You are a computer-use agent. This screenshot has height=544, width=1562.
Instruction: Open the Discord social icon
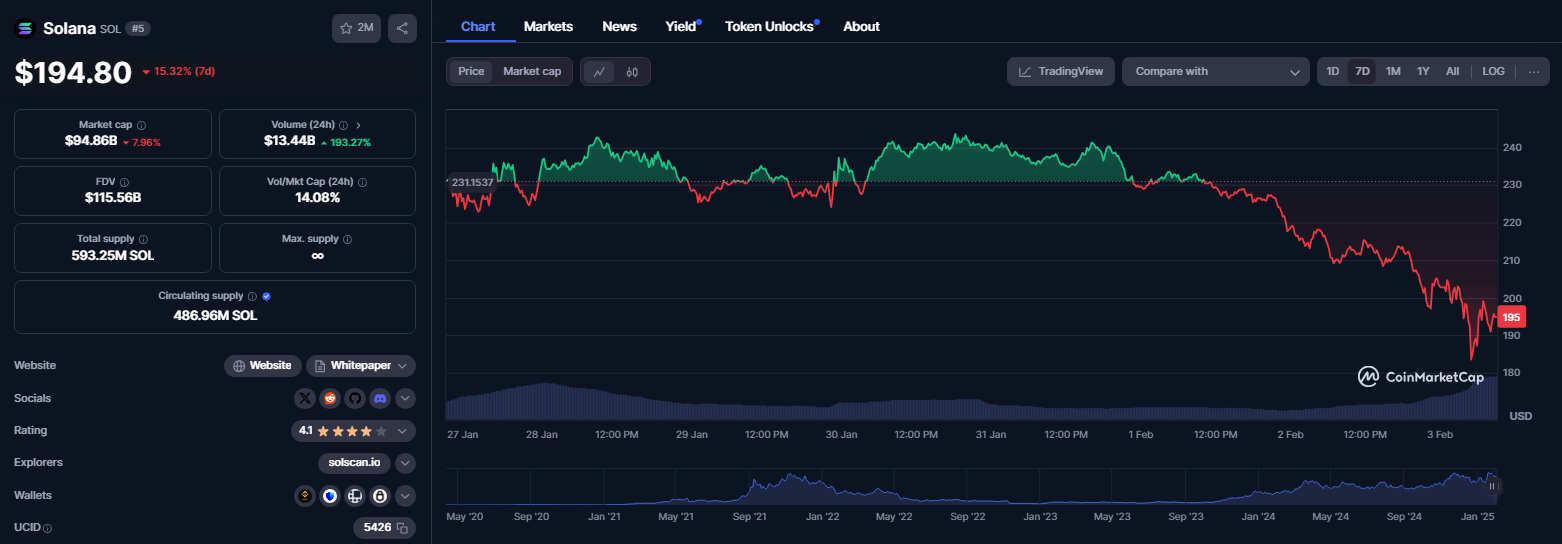tap(379, 398)
